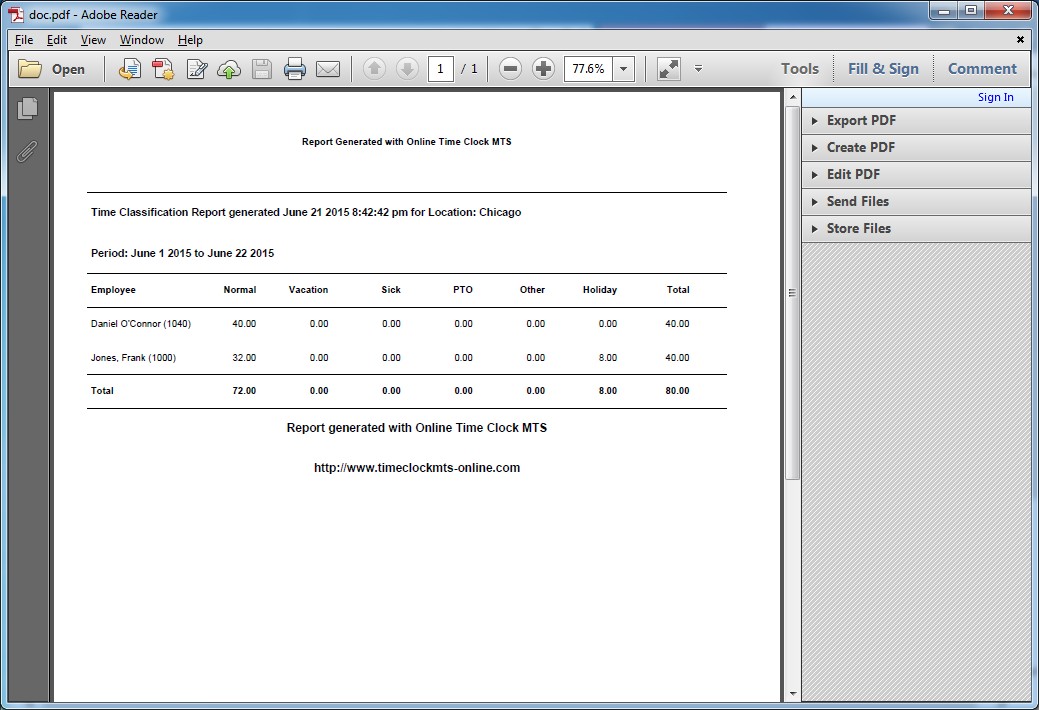Open Page Thumbnails panel icon

tap(27, 109)
